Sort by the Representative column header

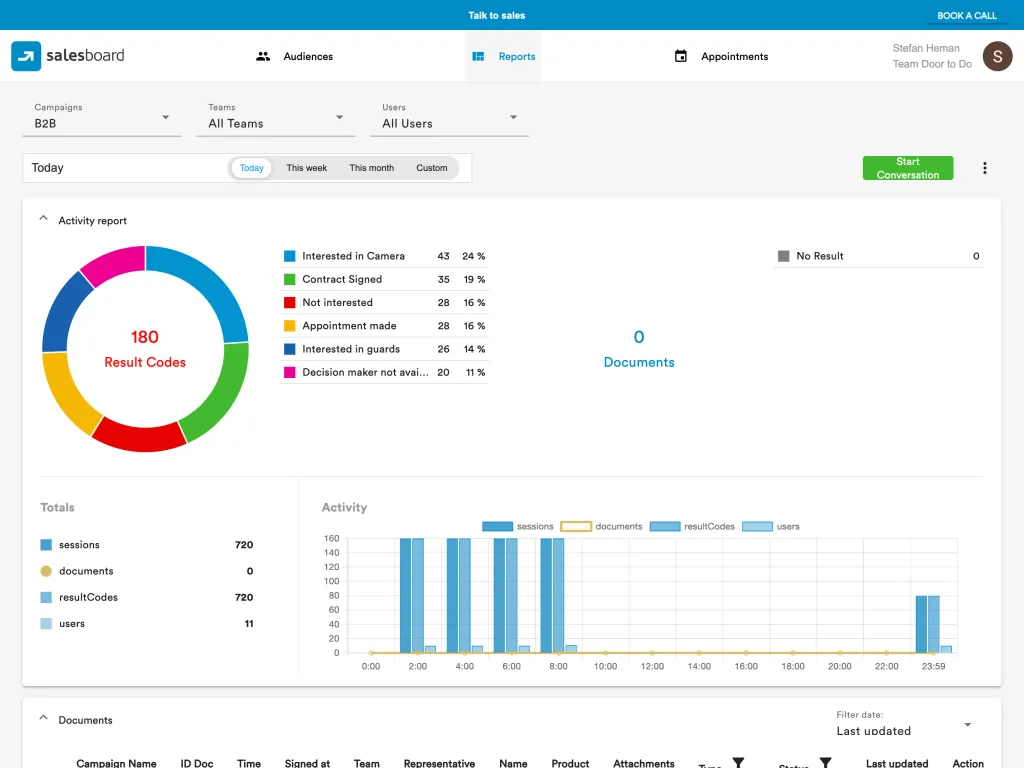439,763
